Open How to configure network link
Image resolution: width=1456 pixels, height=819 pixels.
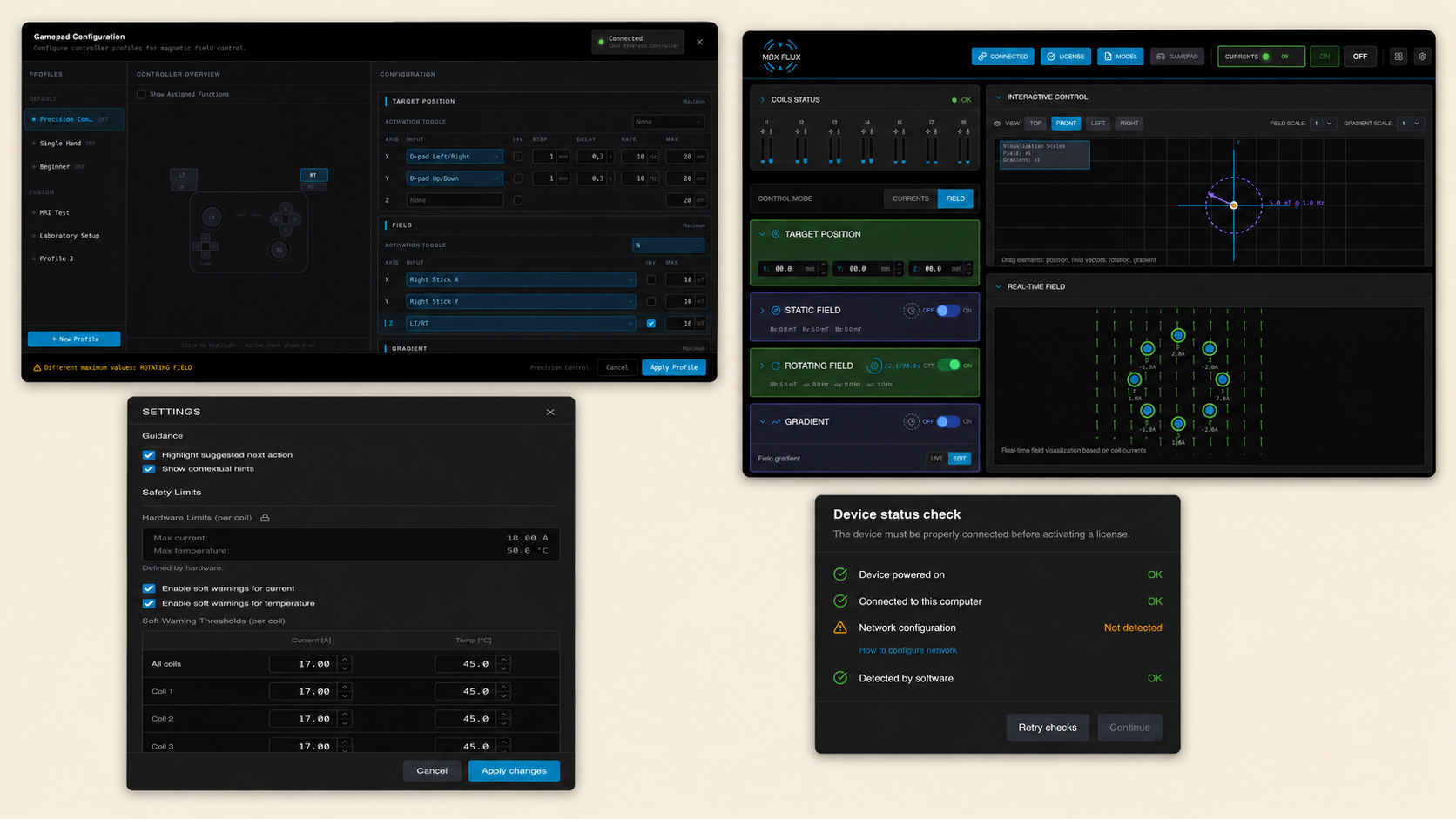907,650
